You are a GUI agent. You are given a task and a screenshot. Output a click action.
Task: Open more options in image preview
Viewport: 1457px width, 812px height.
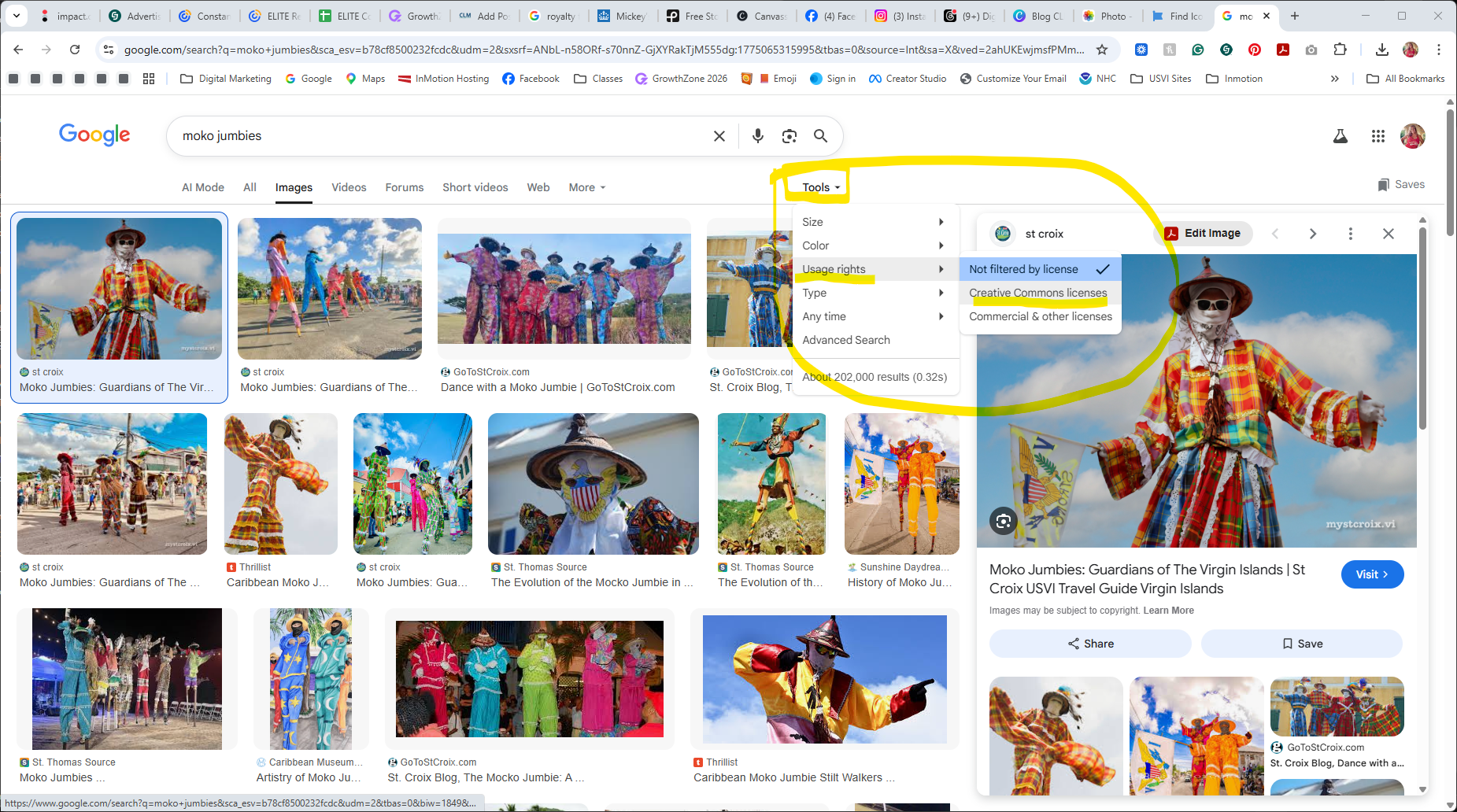pyautogui.click(x=1350, y=234)
